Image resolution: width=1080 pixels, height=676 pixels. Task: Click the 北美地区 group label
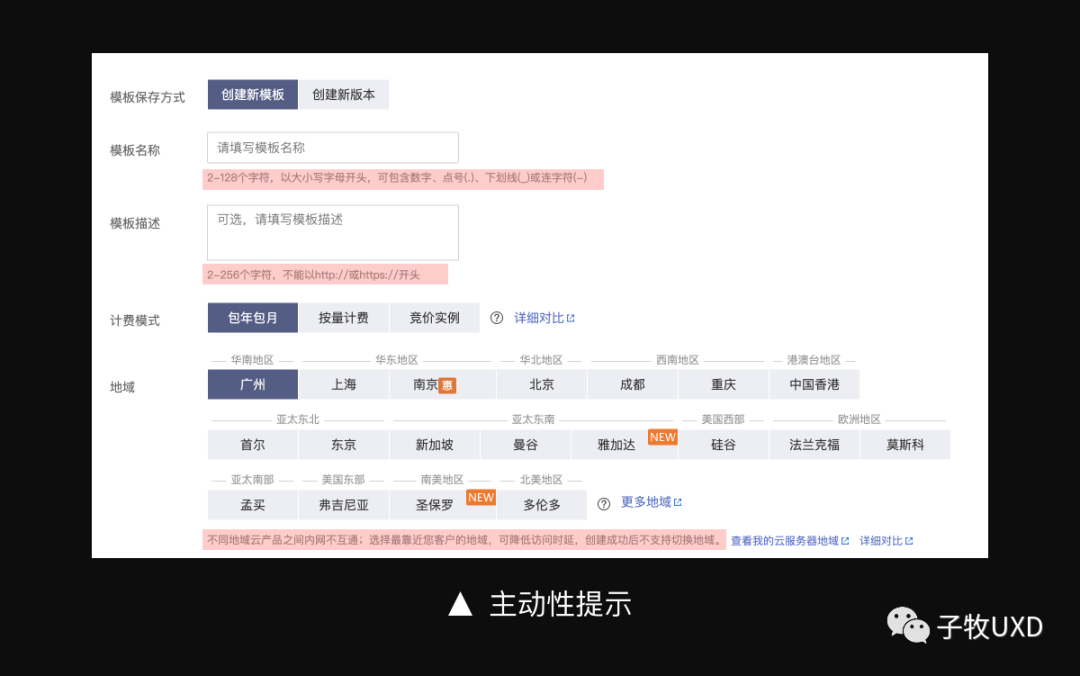pos(541,479)
